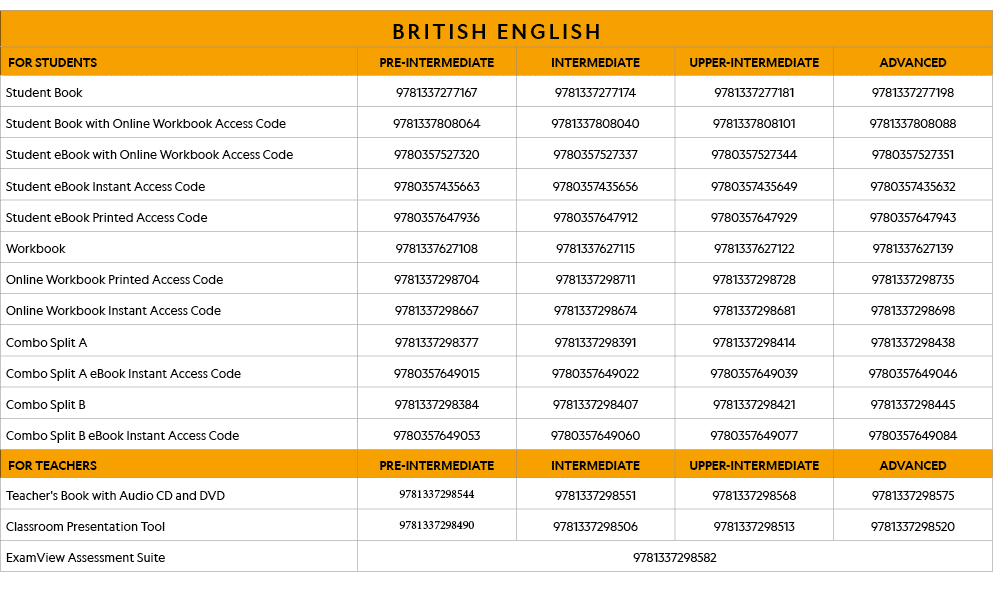Viewport: 993px width, 592px height.
Task: Click ExamView Assessment Suite ISBN 9781337298582
Action: click(x=674, y=558)
